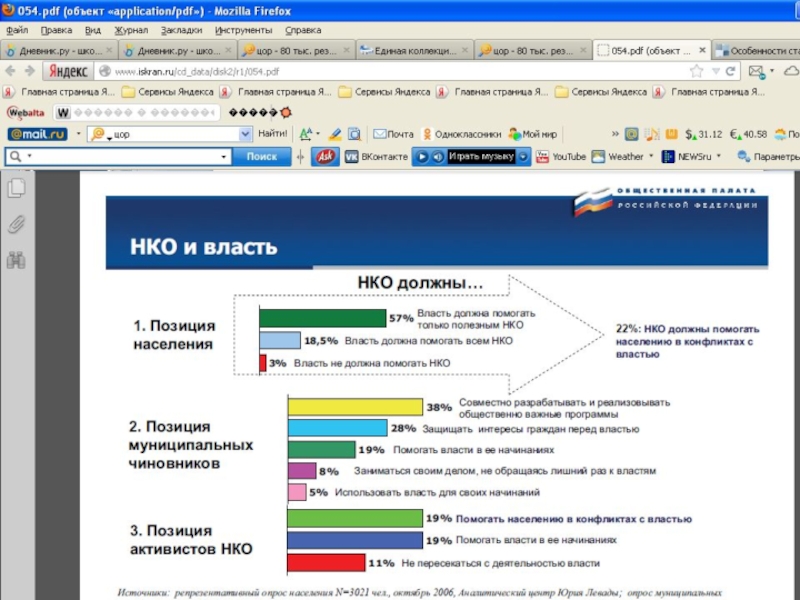Open Почта mail shortcut in toolbar
The height and width of the screenshot is (600, 800).
click(x=393, y=134)
